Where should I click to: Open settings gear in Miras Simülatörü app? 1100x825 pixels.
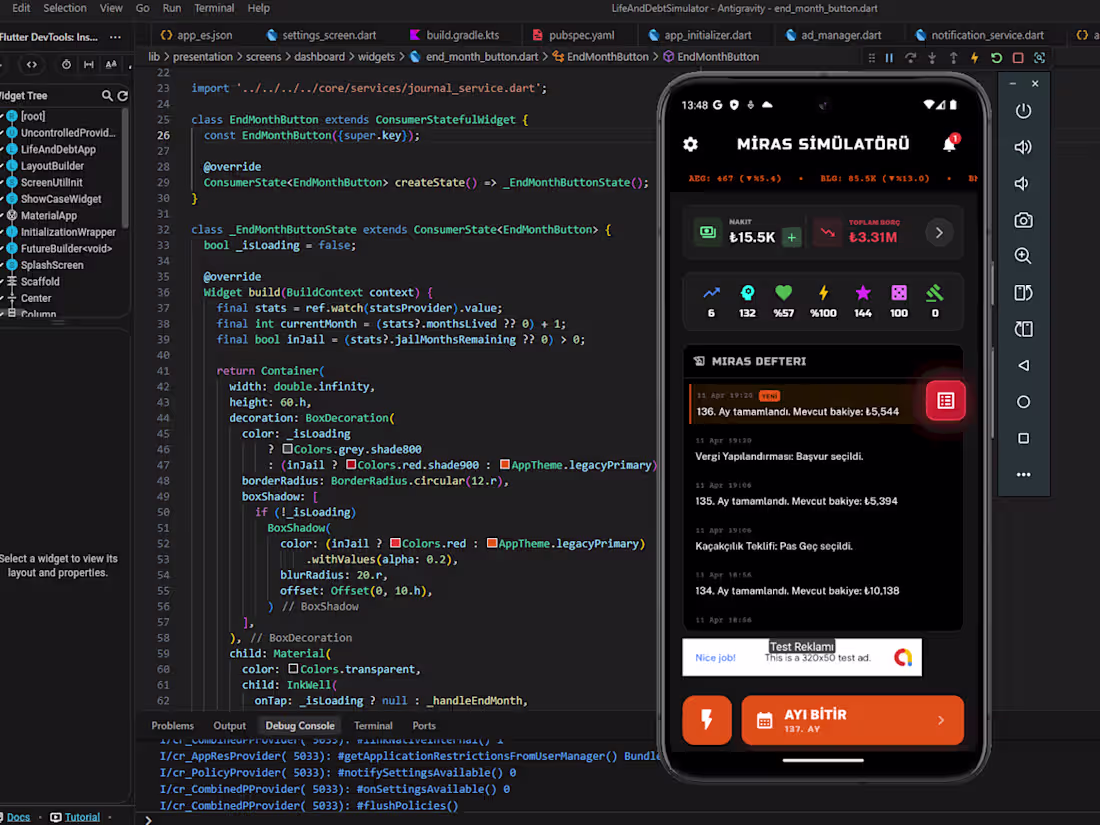point(690,145)
